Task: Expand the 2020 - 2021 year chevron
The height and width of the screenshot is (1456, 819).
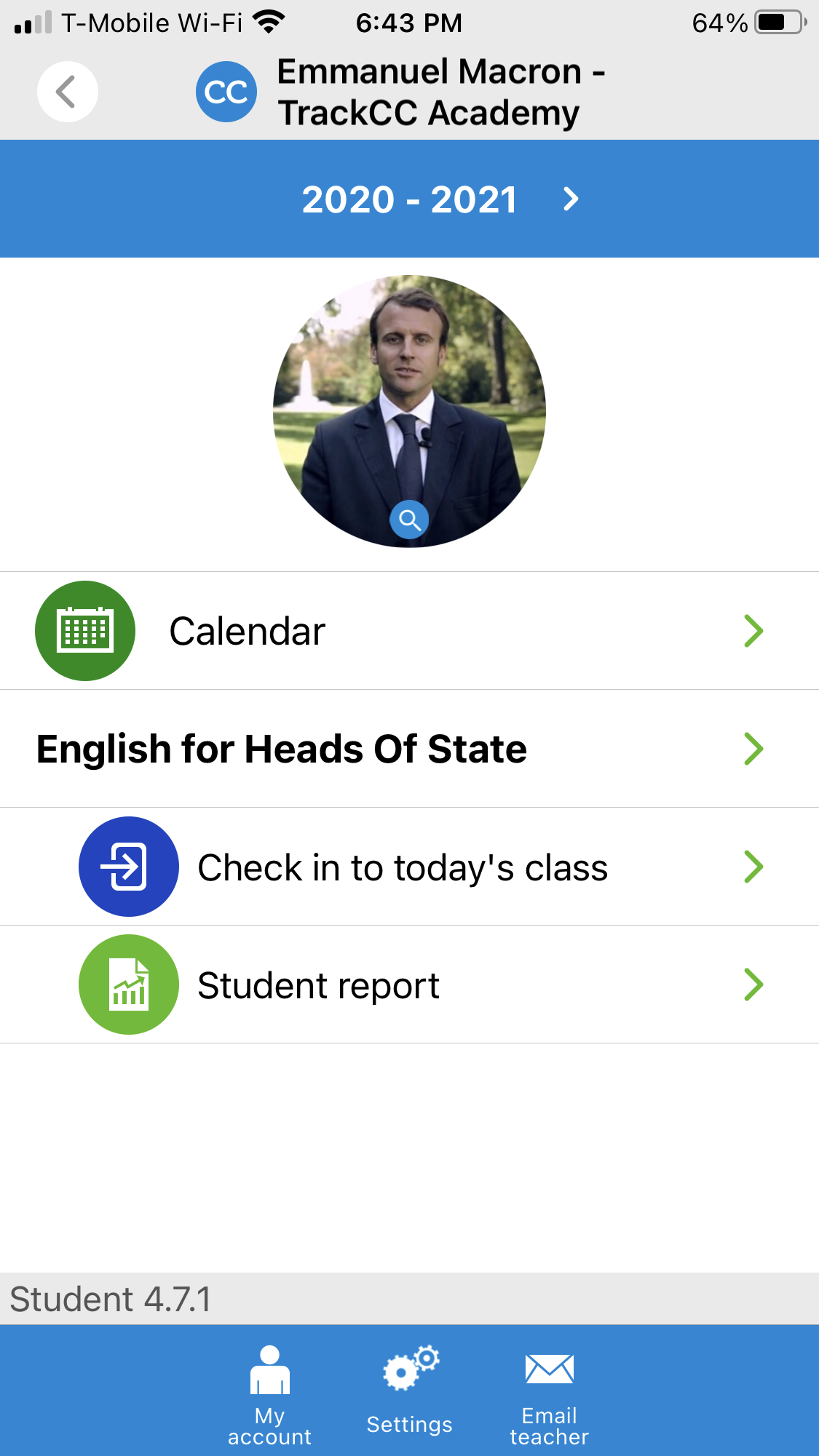Action: pyautogui.click(x=571, y=199)
